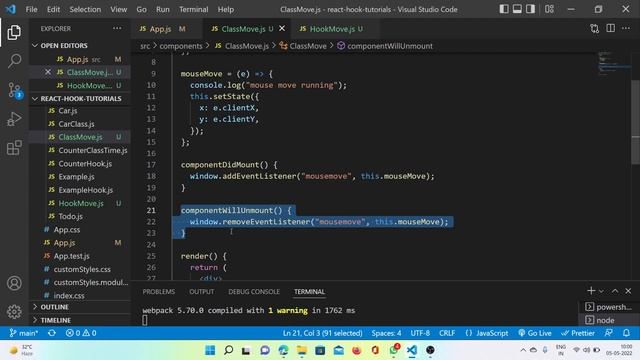
Task: Open errors and warnings count in status bar
Action: [x=81, y=333]
